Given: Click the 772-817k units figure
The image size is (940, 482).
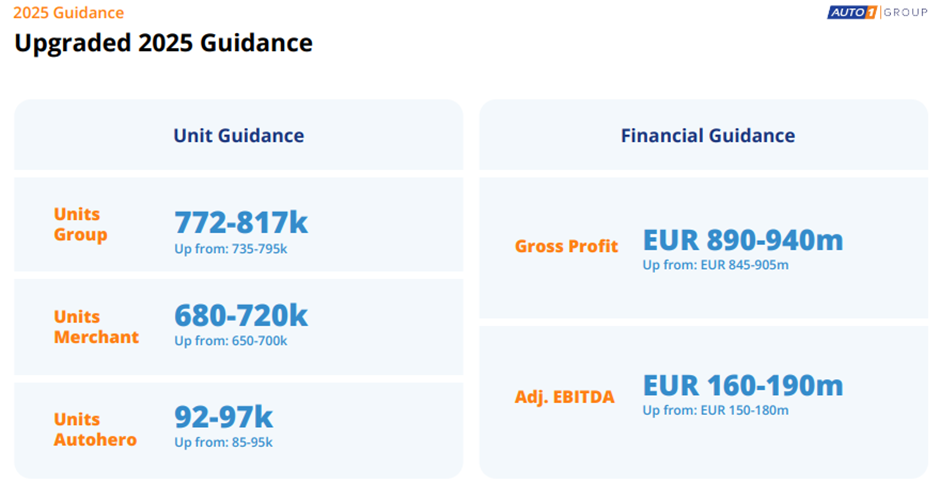Looking at the screenshot, I should (241, 221).
